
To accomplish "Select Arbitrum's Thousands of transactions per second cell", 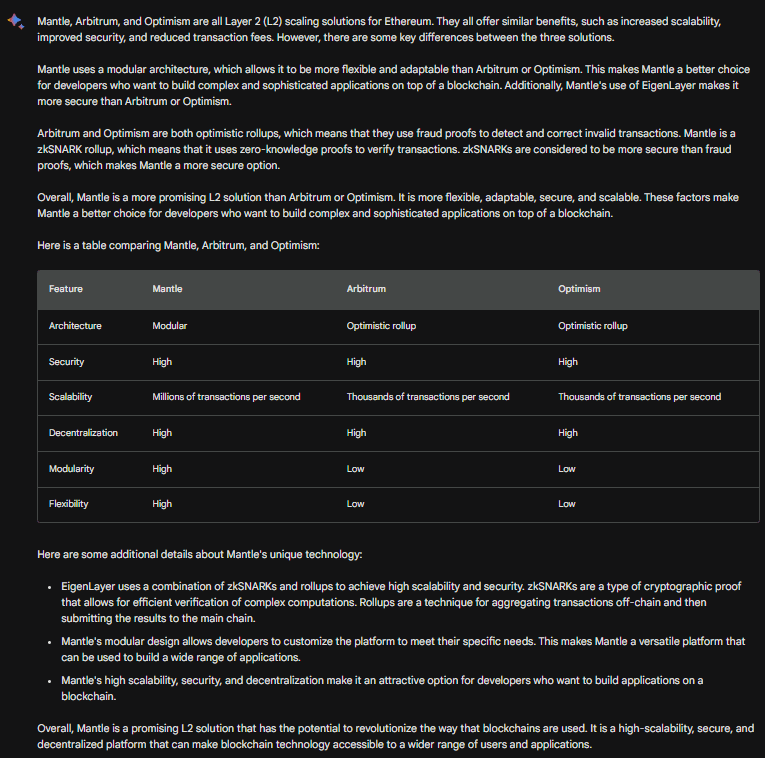I will (x=428, y=397).
